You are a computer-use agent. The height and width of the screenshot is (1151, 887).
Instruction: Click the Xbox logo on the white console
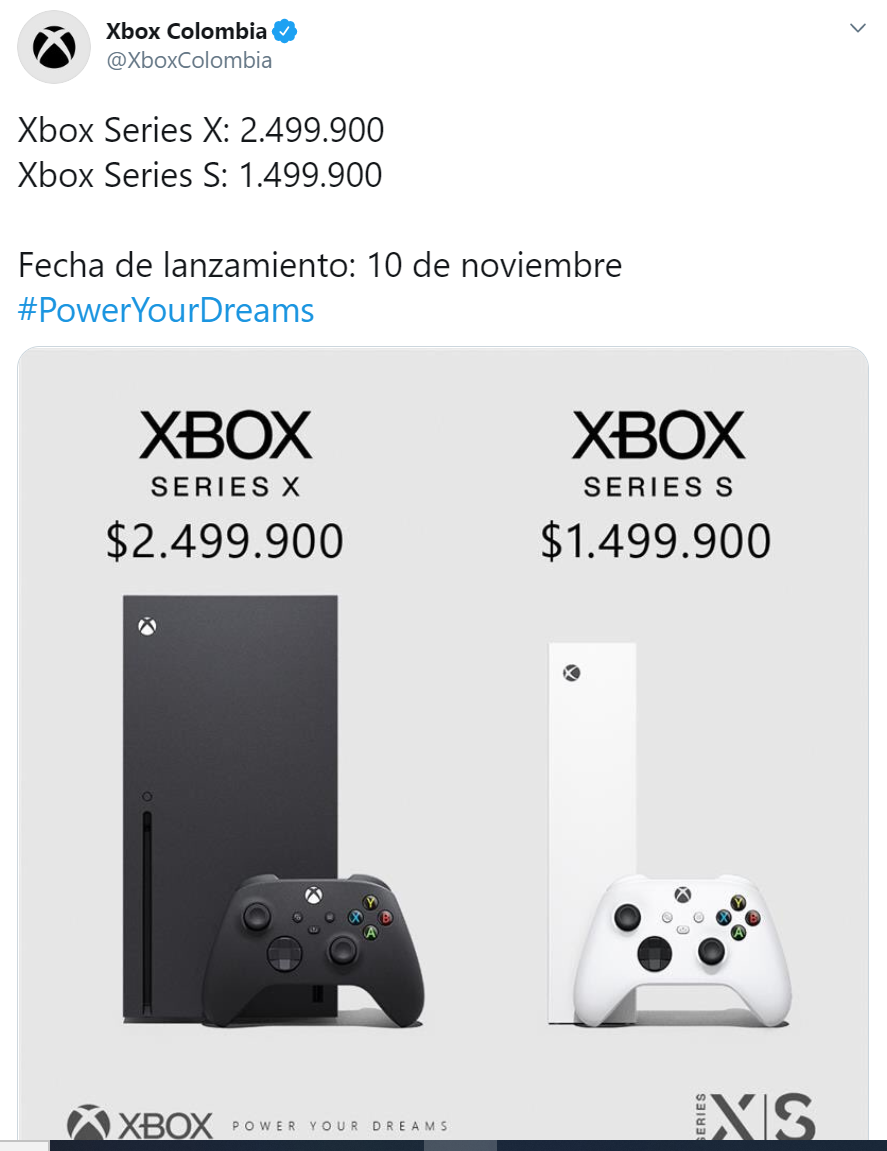pos(572,673)
